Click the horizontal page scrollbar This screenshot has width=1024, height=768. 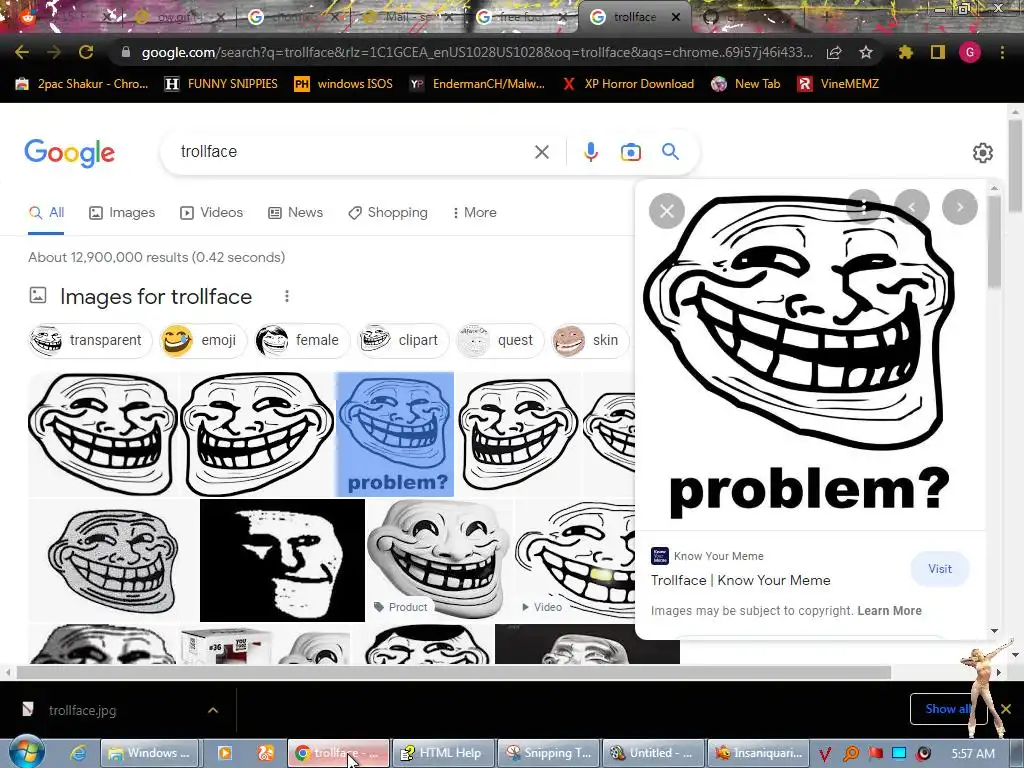[x=454, y=673]
